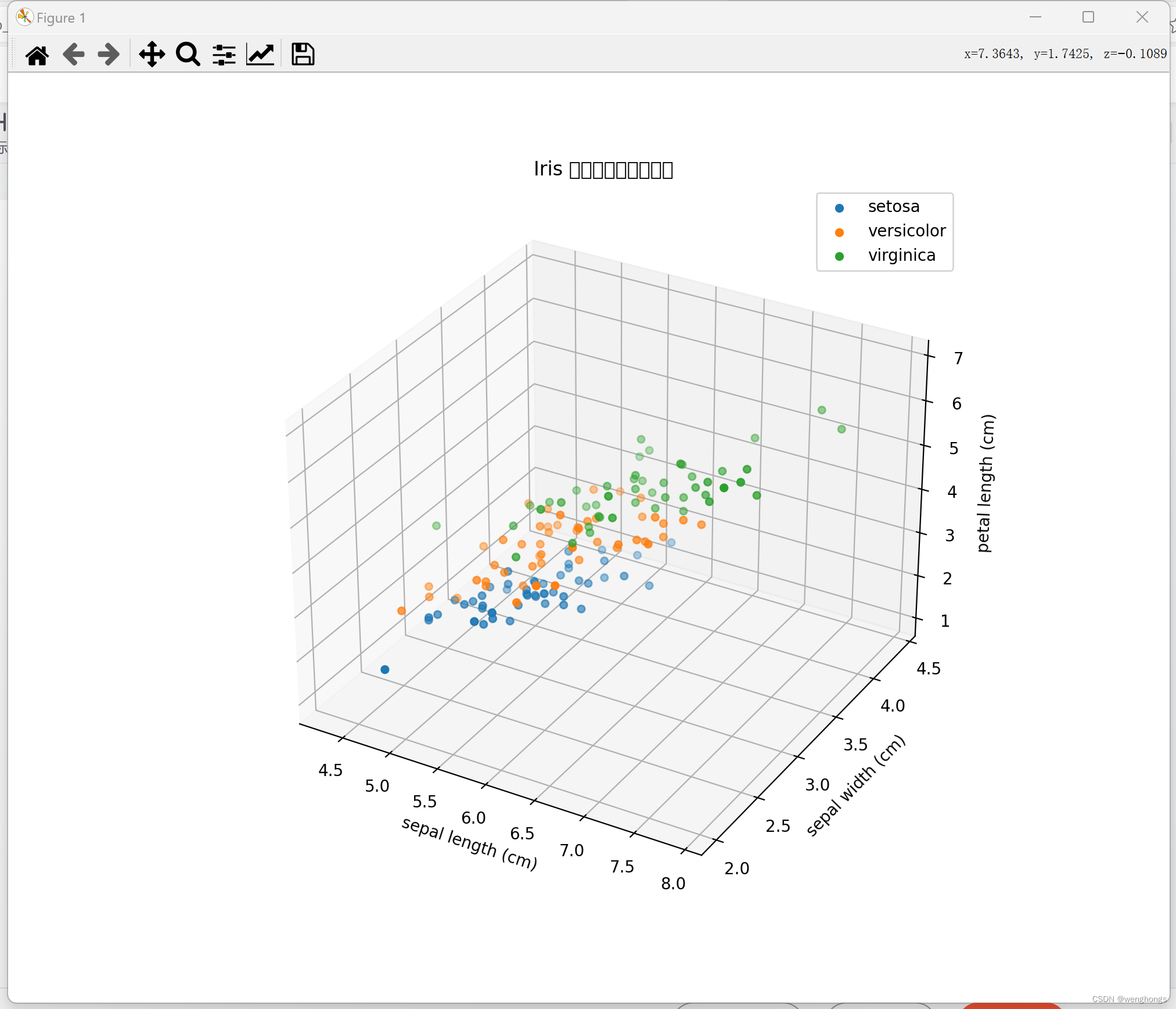1176x1009 pixels.
Task: Save the figure with floppy icon
Action: coord(303,55)
